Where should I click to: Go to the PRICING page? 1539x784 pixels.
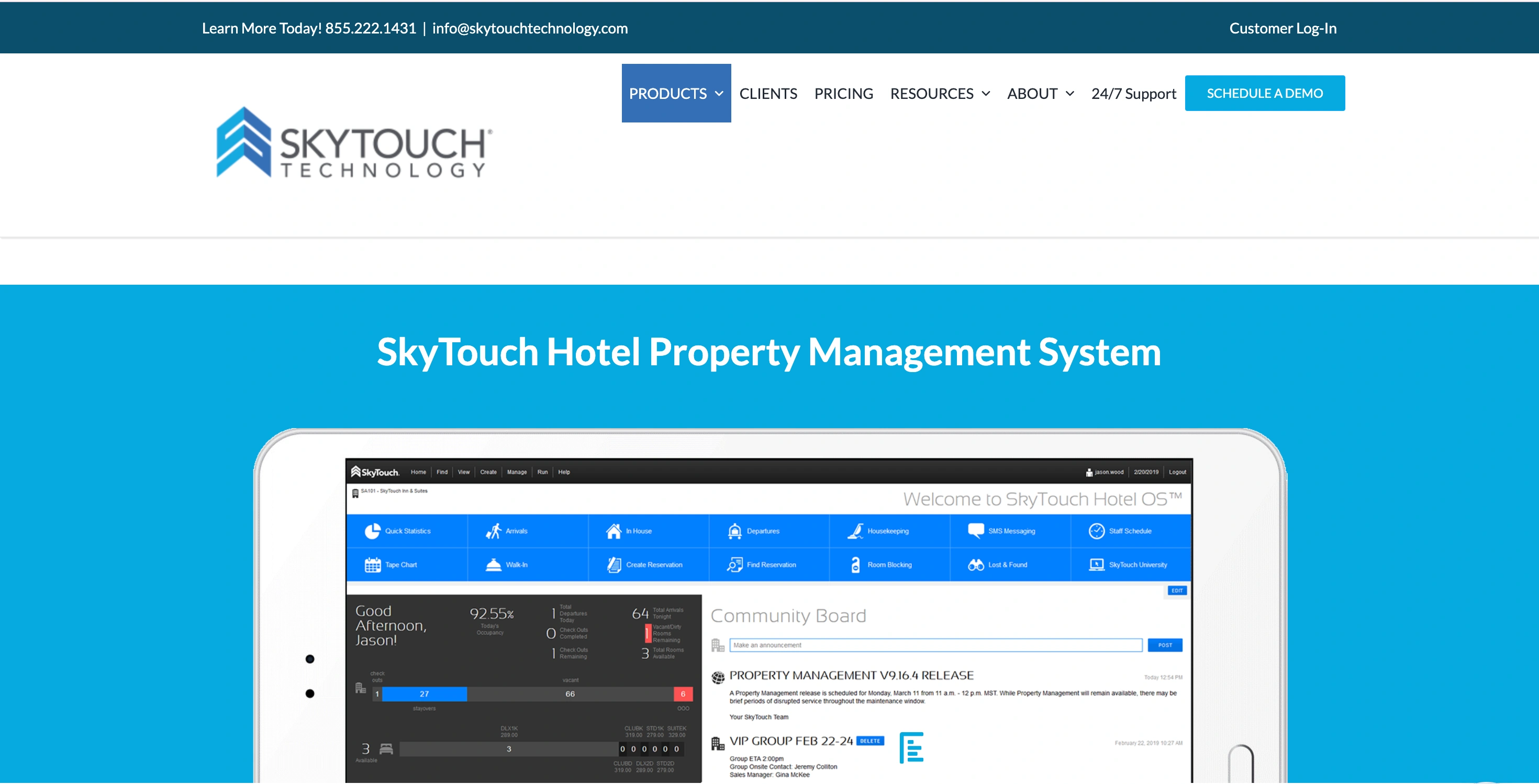point(843,94)
